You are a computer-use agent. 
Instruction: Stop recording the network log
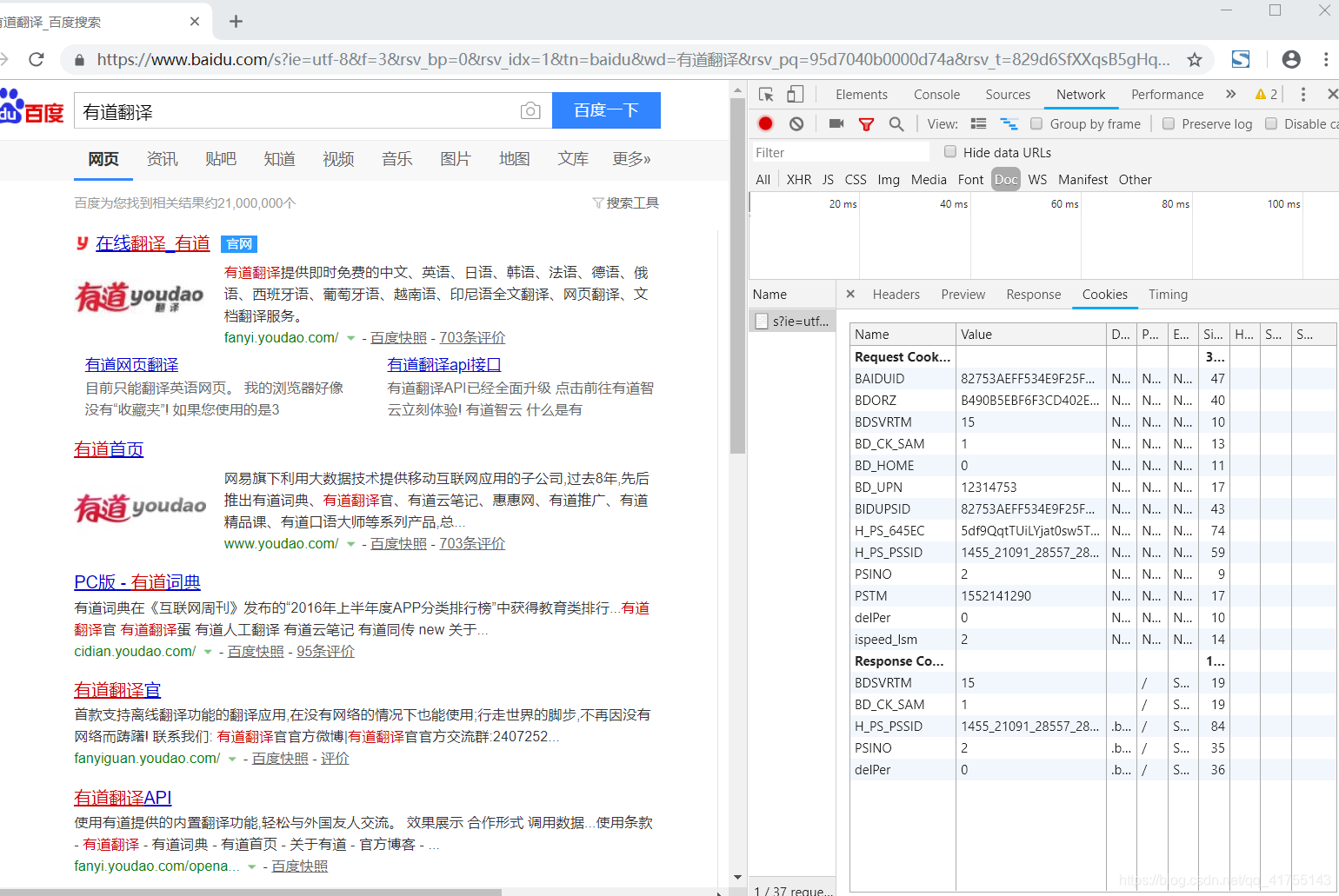765,123
